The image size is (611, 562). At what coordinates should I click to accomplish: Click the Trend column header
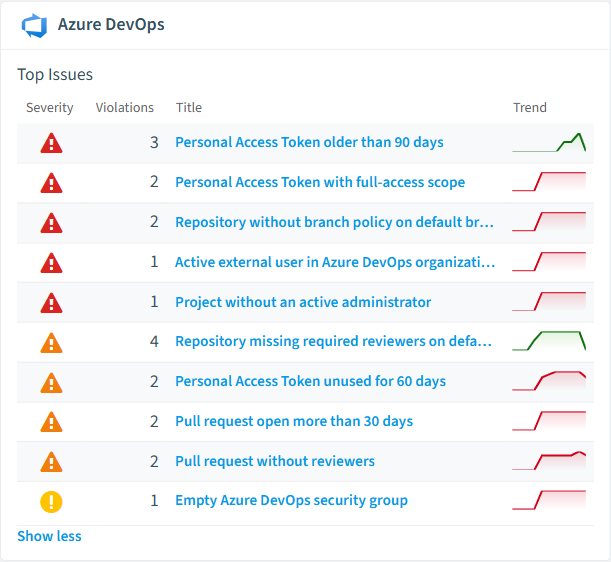point(530,108)
